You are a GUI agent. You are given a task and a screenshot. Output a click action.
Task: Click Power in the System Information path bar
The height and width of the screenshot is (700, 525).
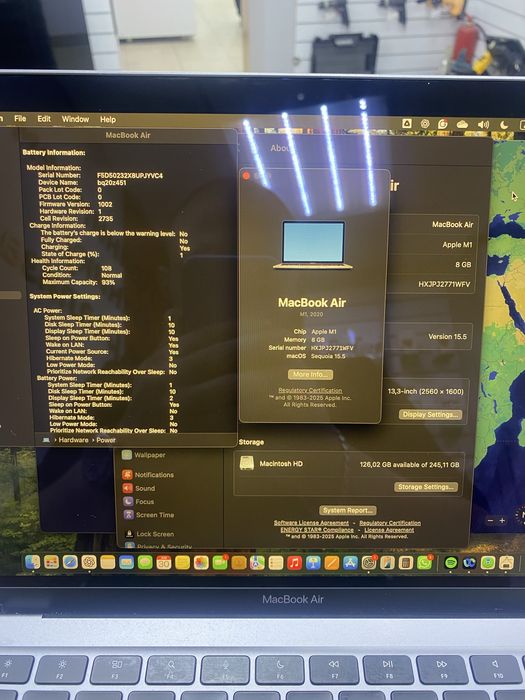pyautogui.click(x=106, y=440)
